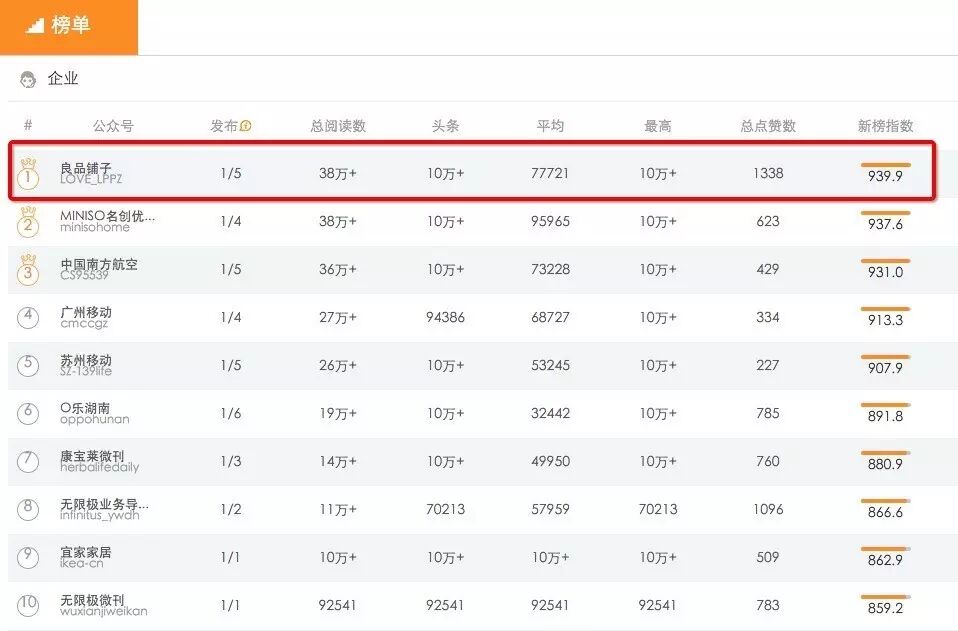The width and height of the screenshot is (958, 631).
Task: Click the rank 2 crown badge
Action: click(x=28, y=222)
